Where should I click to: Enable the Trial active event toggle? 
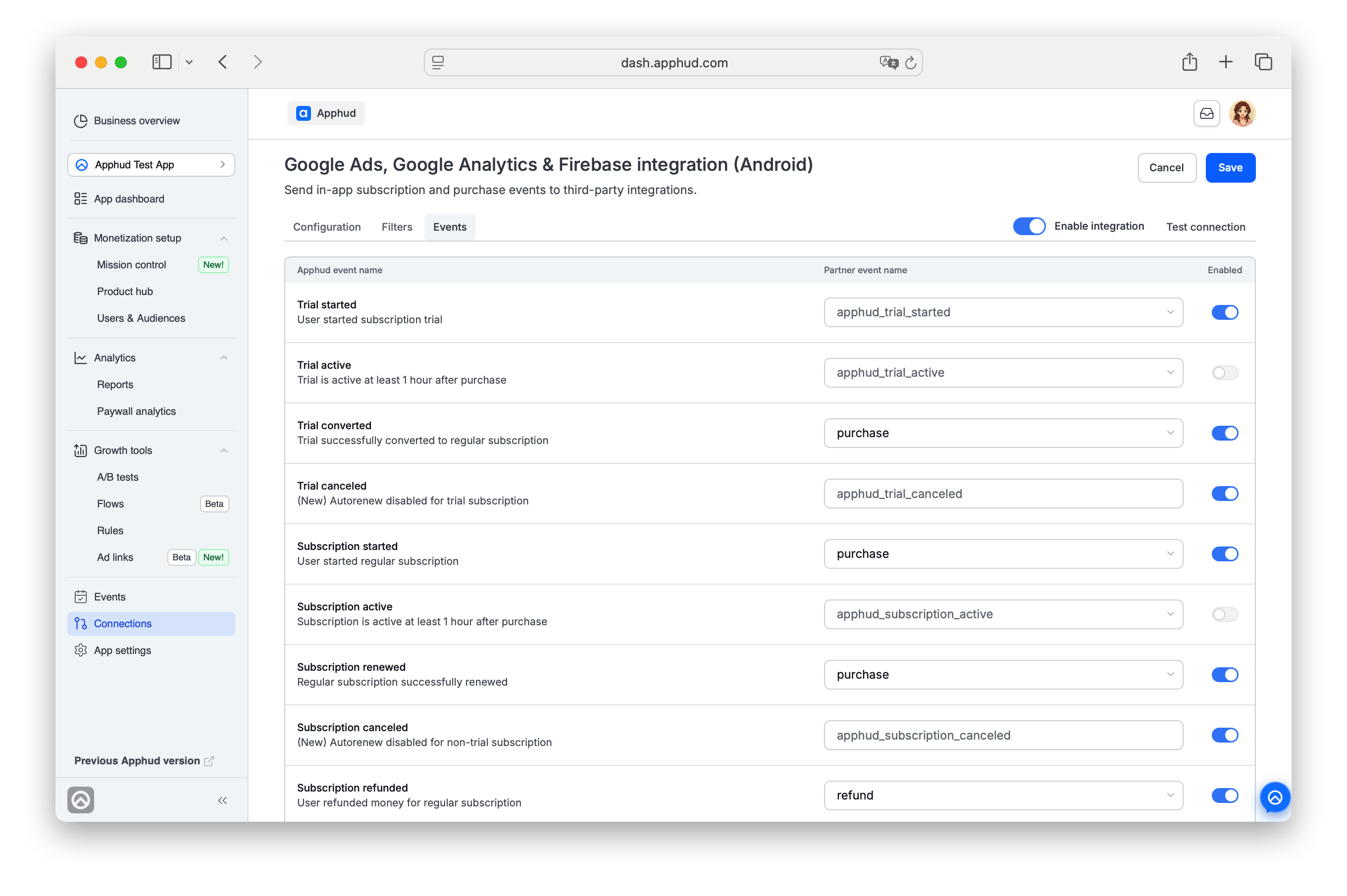1224,373
